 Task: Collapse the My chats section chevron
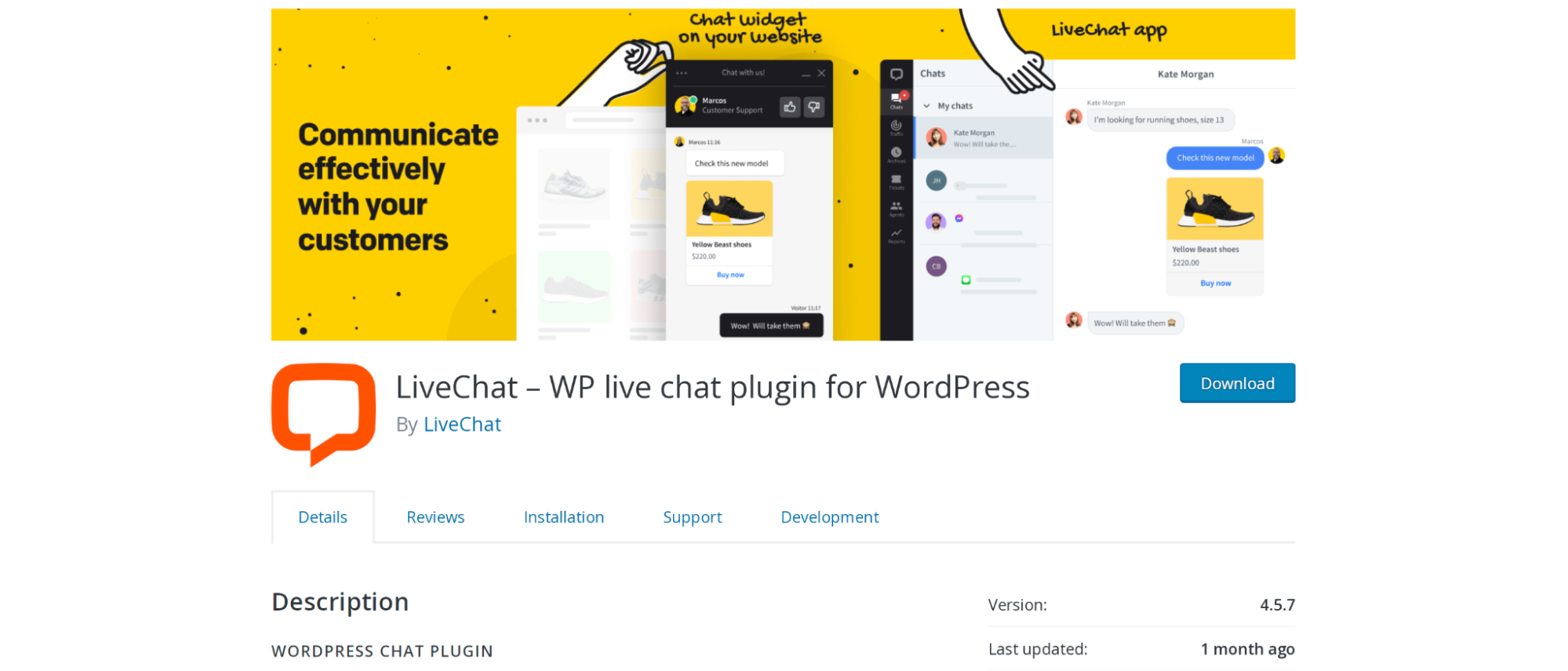pos(926,106)
